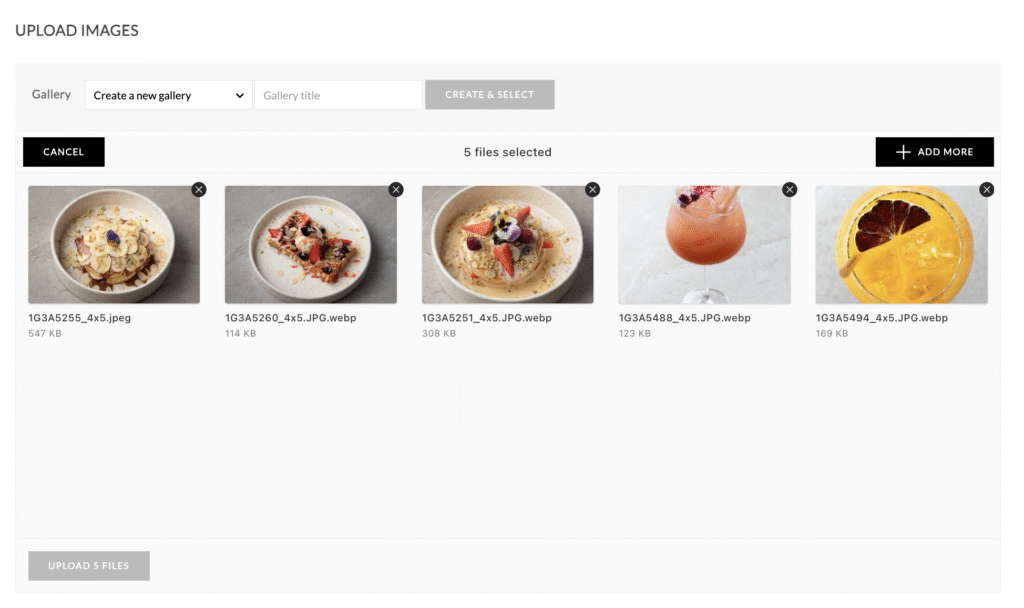Image resolution: width=1024 pixels, height=608 pixels.
Task: Click the 5 files selected label
Action: pyautogui.click(x=508, y=152)
